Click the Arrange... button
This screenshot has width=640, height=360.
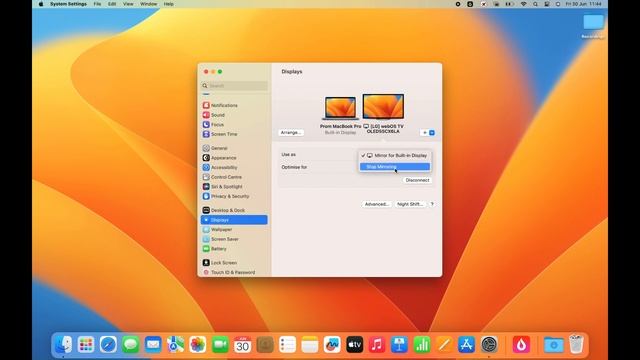(x=291, y=133)
